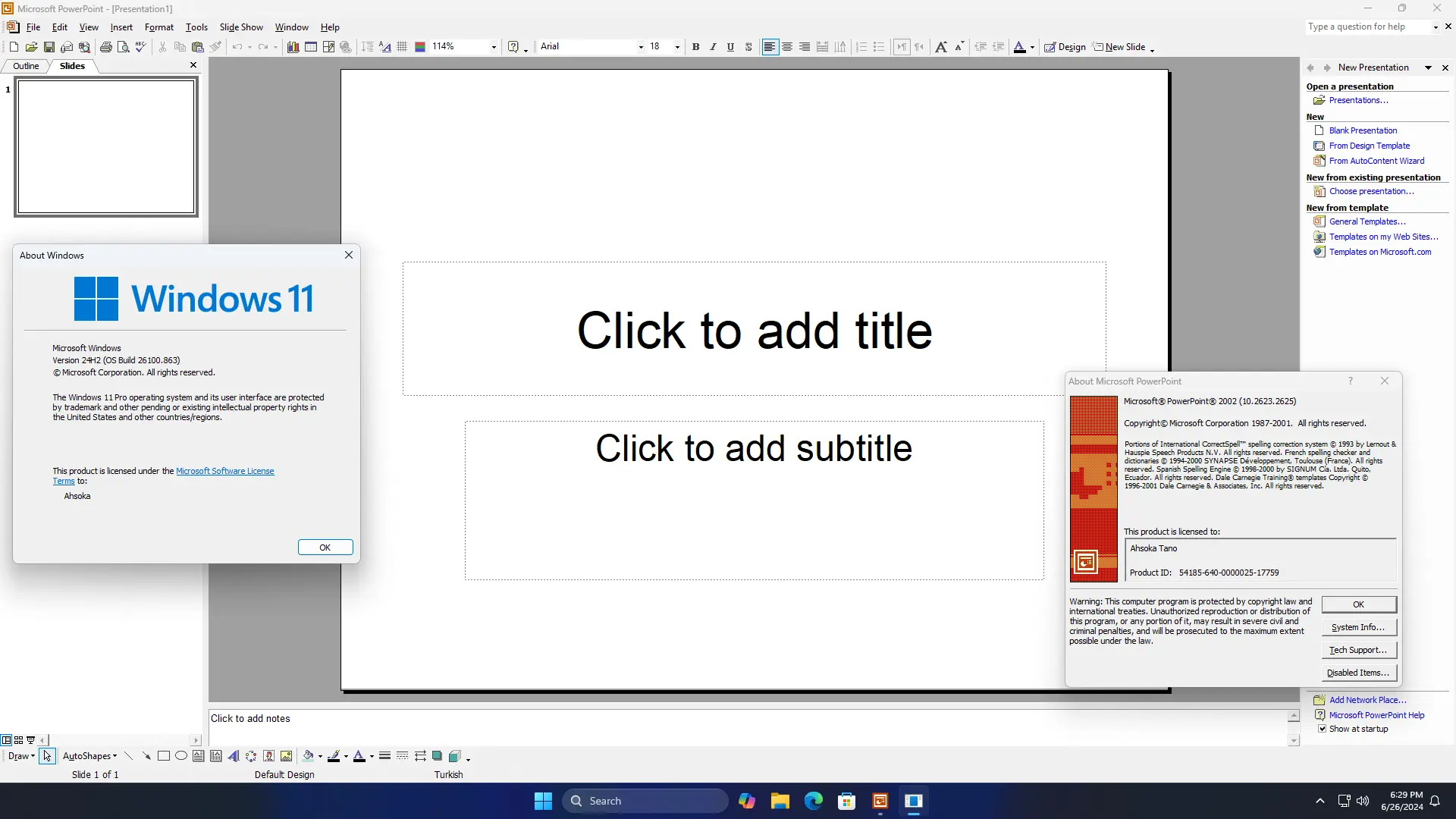Toggle Bold formatting
1456x819 pixels.
pyautogui.click(x=695, y=47)
